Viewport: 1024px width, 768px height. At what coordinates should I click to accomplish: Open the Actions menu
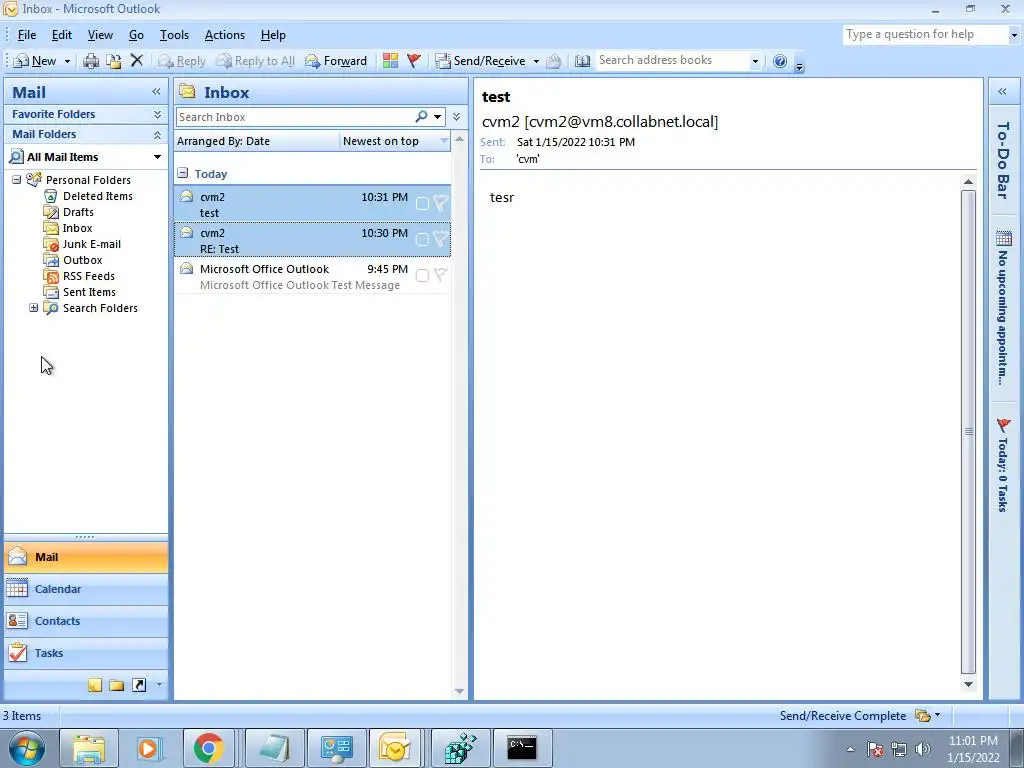click(225, 35)
